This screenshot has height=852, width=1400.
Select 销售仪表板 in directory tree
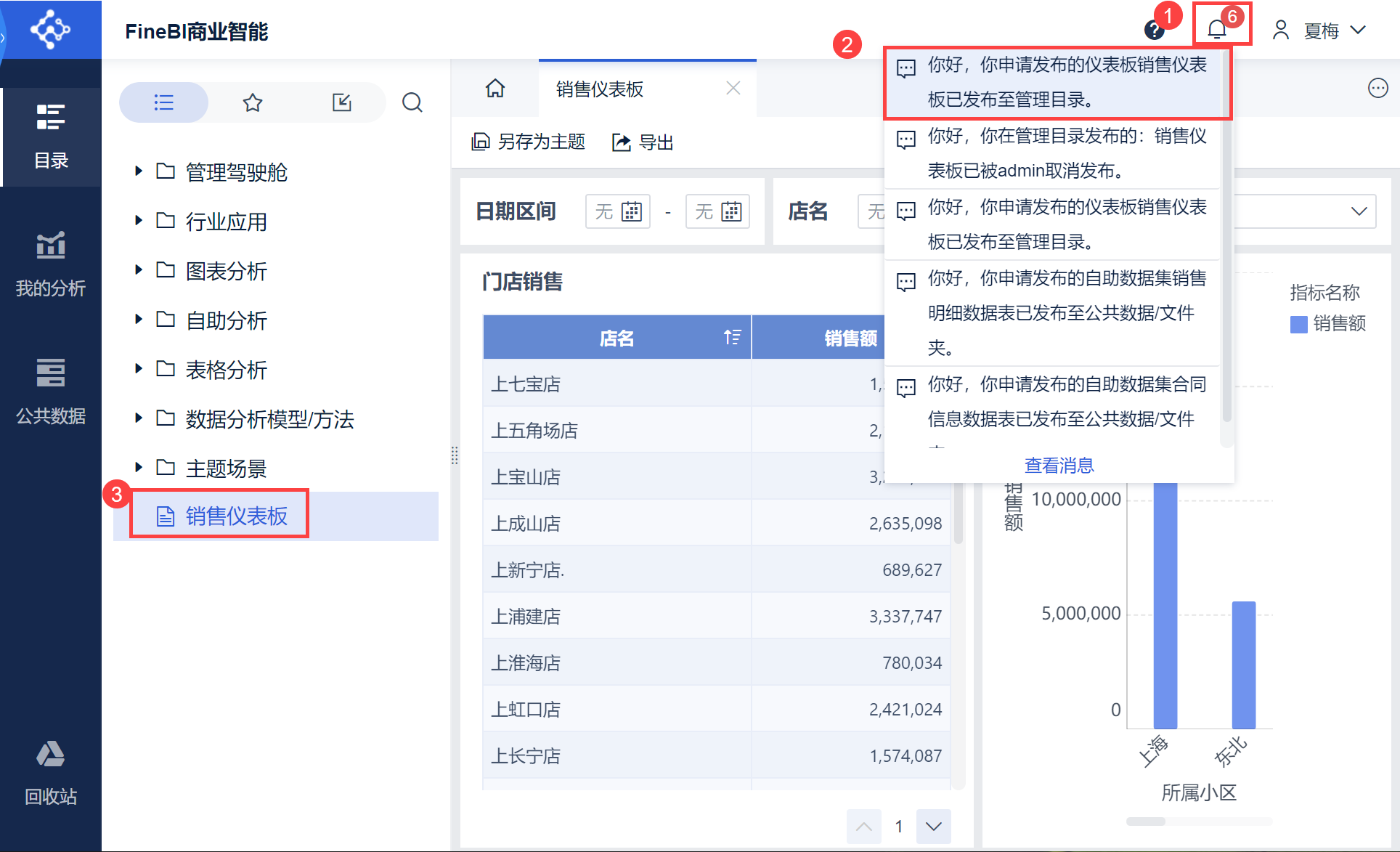click(x=236, y=516)
